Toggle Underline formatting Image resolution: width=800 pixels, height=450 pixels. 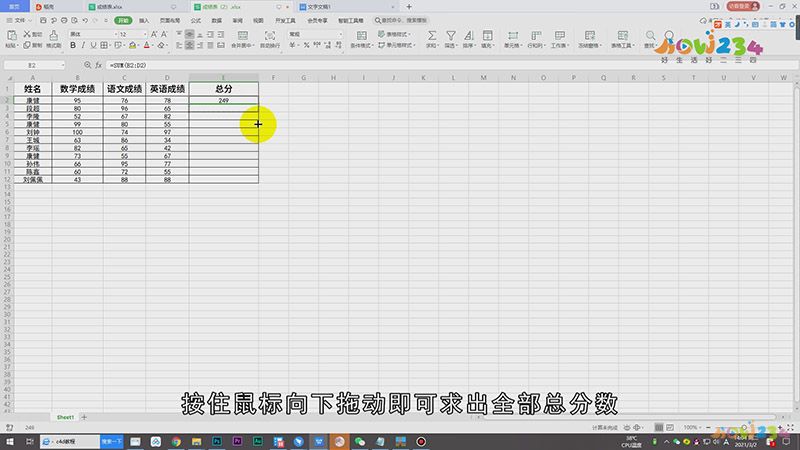pos(93,45)
